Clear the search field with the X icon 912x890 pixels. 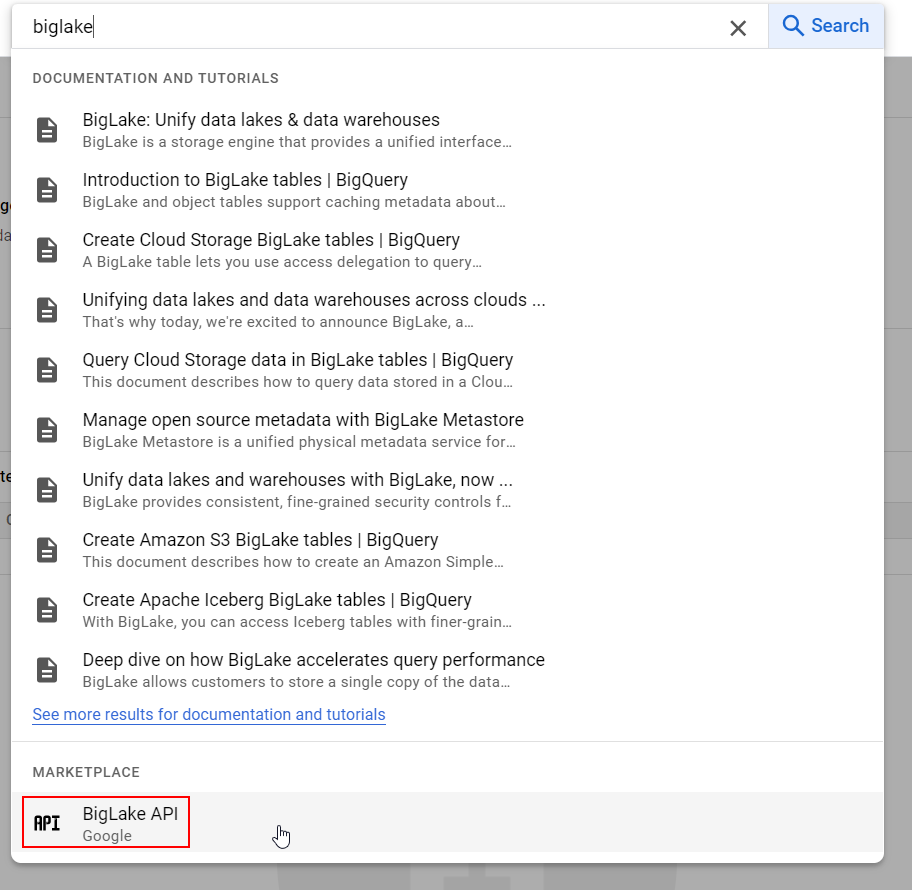click(x=738, y=28)
